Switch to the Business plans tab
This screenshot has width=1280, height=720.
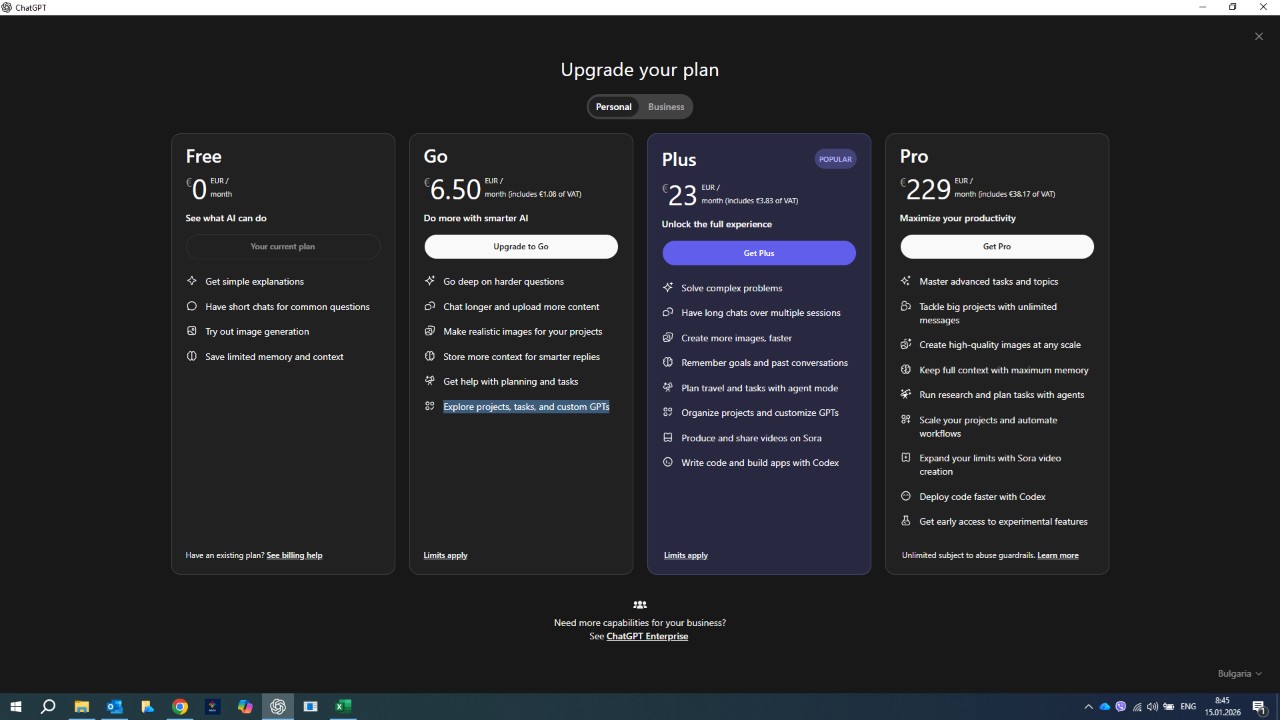click(x=666, y=107)
